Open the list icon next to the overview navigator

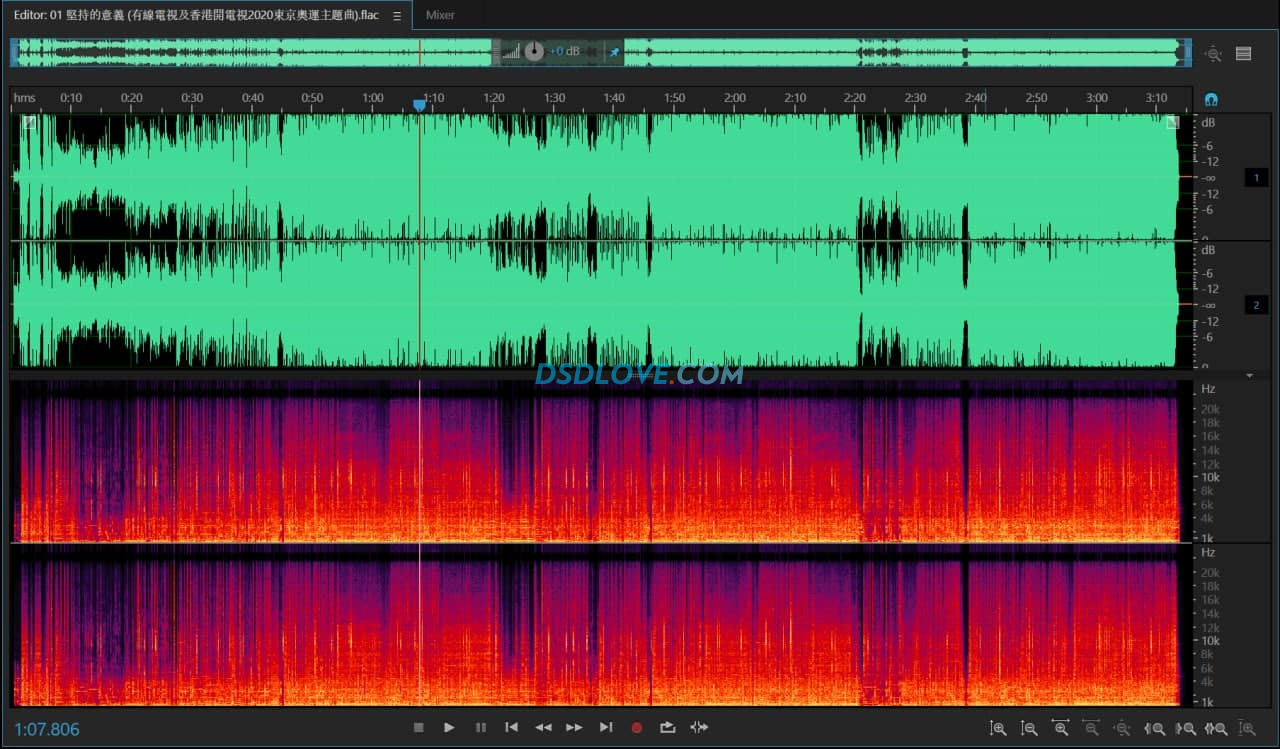[x=1243, y=54]
